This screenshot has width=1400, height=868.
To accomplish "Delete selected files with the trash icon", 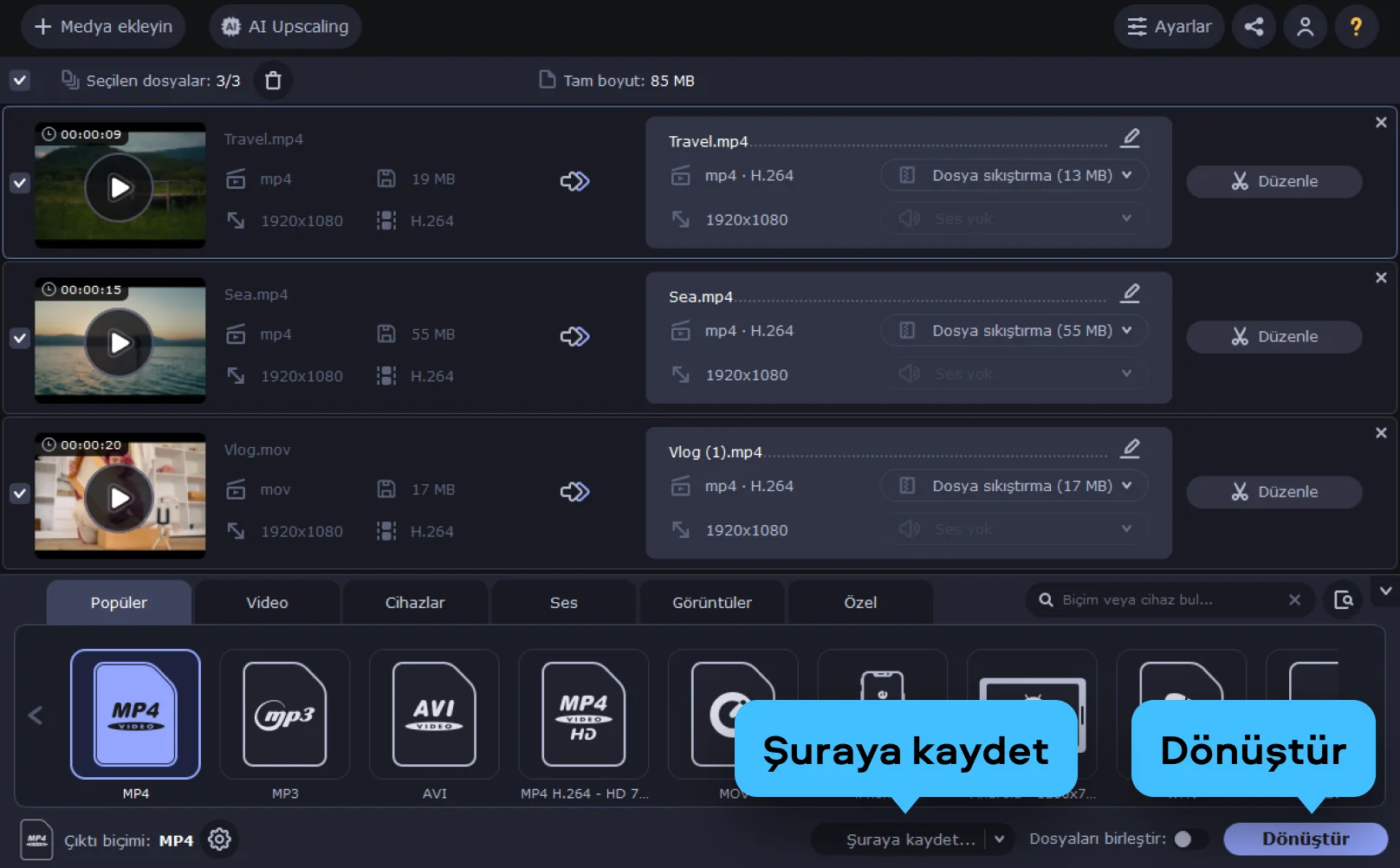I will click(273, 81).
